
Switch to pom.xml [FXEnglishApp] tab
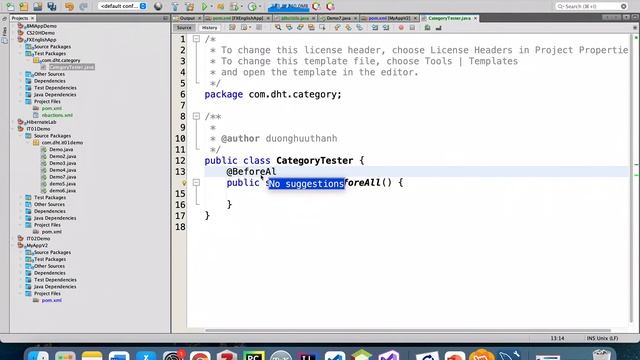click(x=238, y=18)
